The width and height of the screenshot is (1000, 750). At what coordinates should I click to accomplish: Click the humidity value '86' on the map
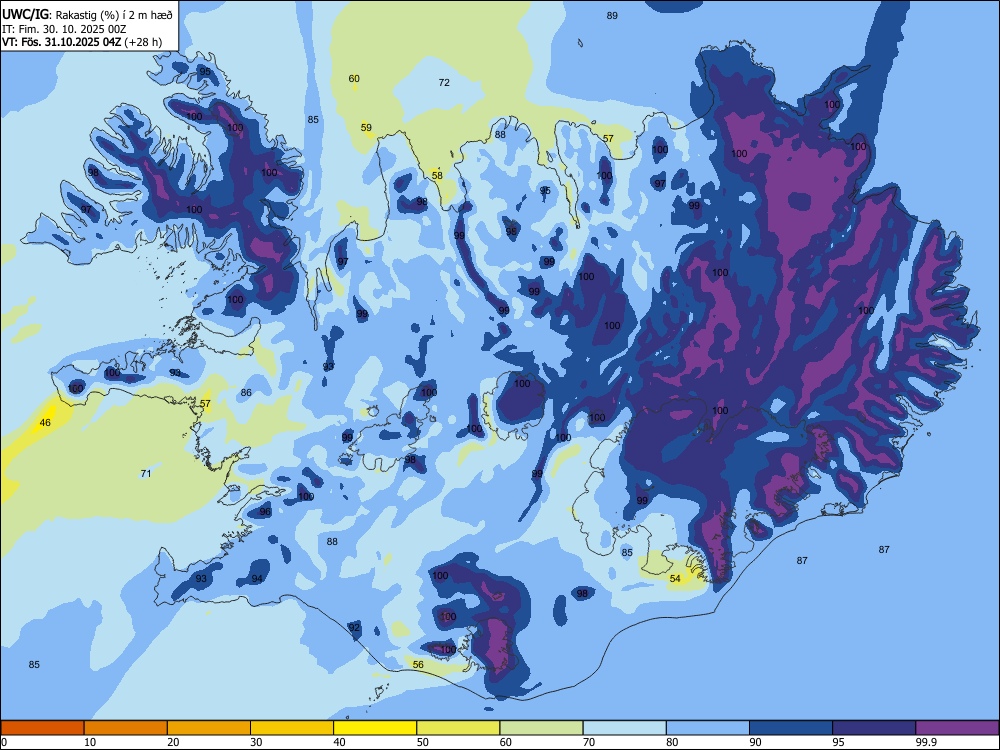(x=246, y=393)
